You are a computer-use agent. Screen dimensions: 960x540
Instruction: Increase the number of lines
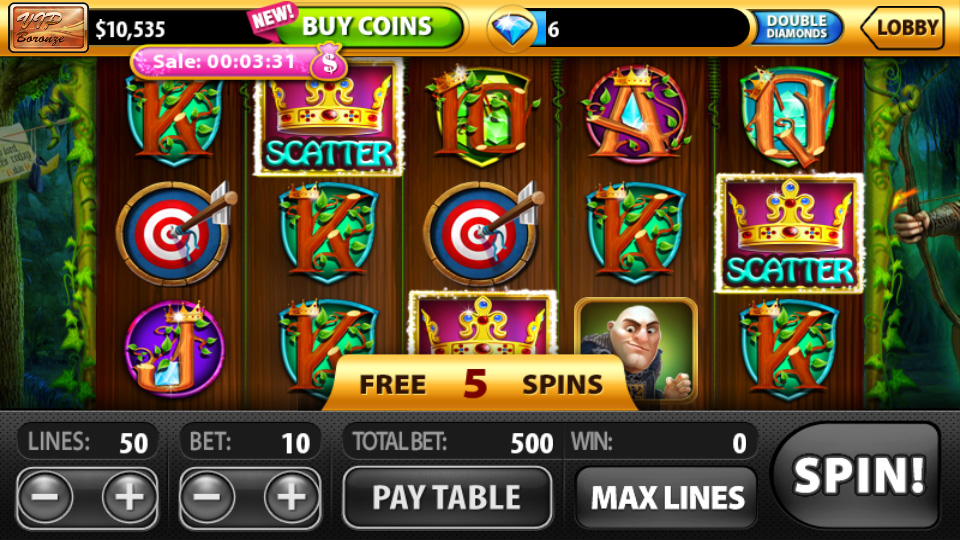click(129, 497)
